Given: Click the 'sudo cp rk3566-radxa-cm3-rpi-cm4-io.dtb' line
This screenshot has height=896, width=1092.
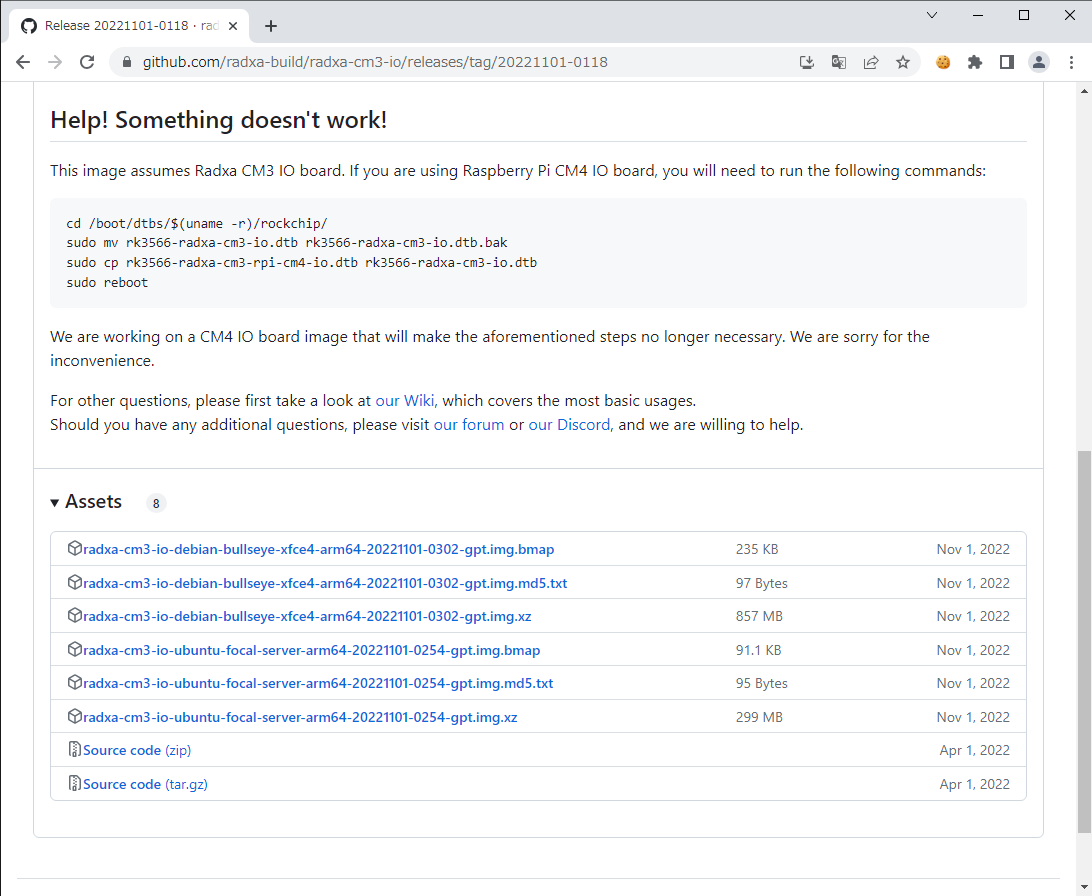Looking at the screenshot, I should (302, 263).
